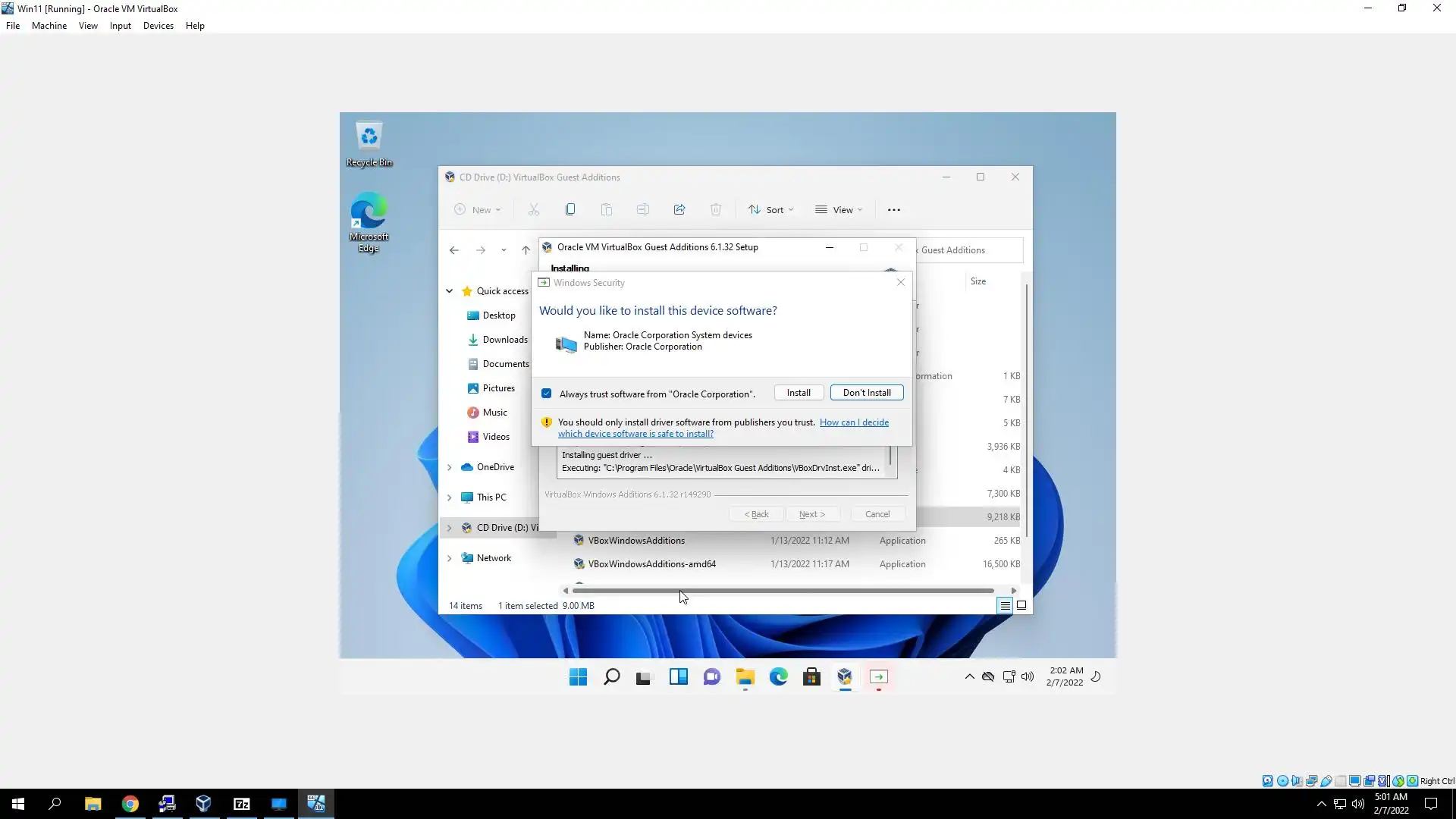Open the View dropdown in Explorer

839,210
